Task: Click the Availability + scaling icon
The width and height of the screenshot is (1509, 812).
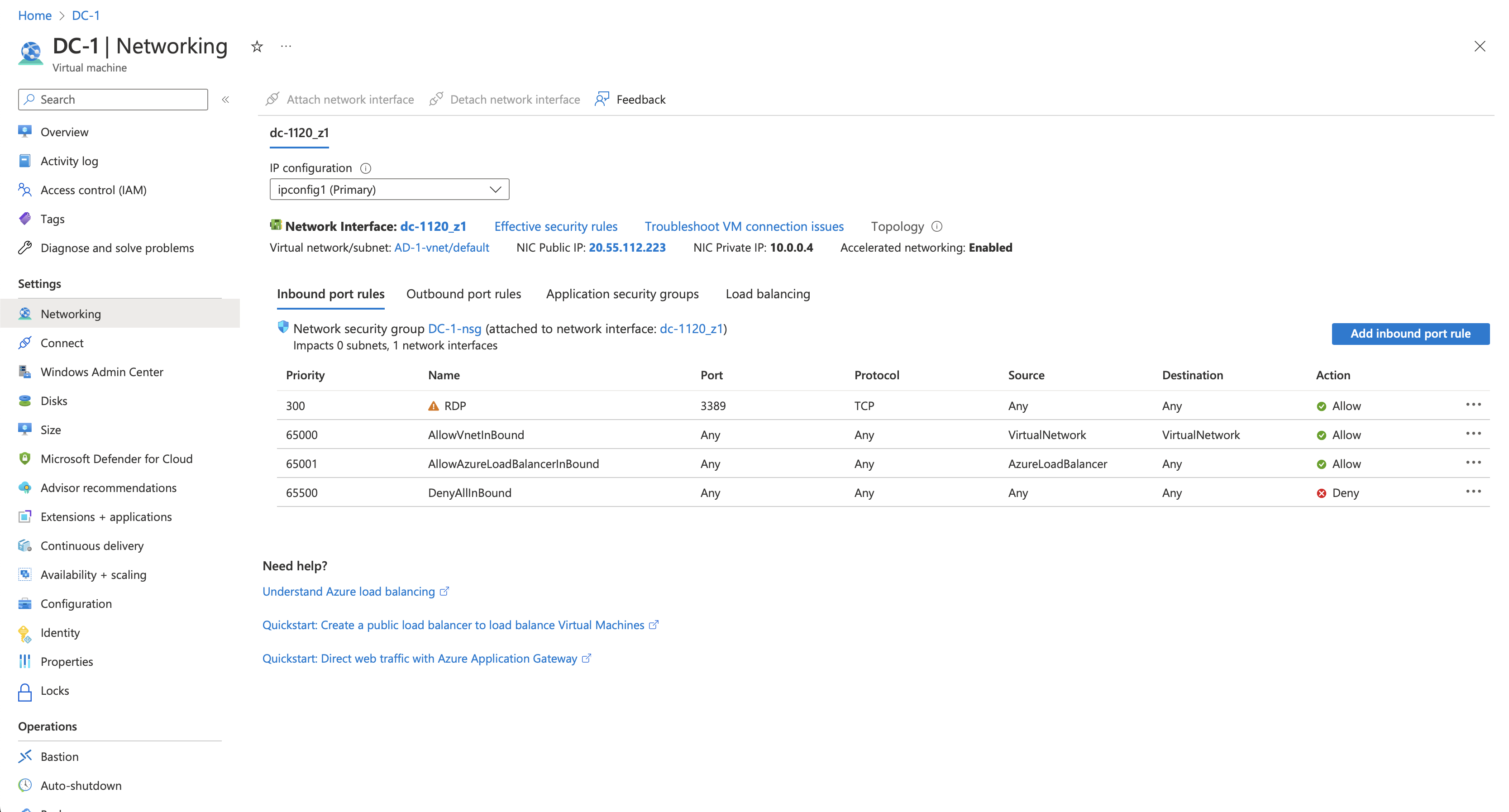Action: click(24, 574)
